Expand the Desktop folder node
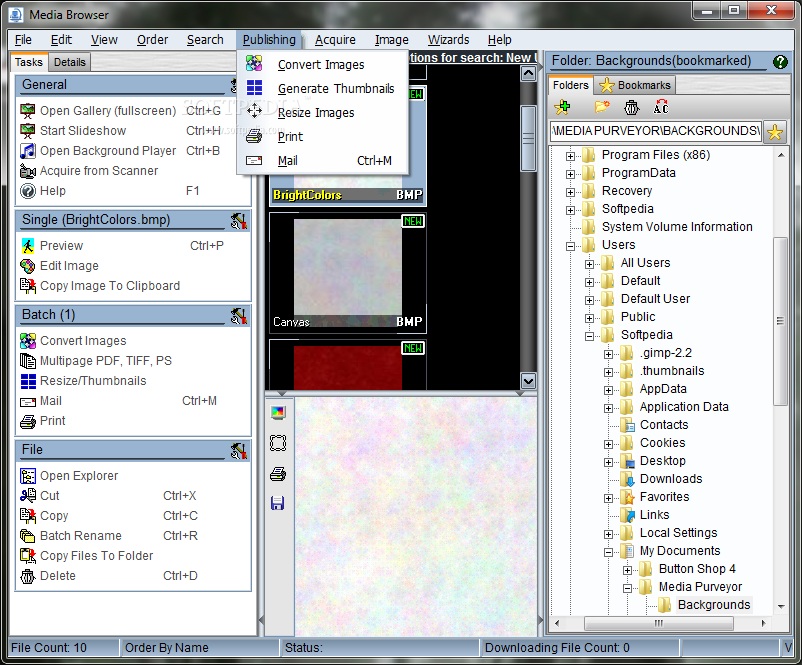 click(609, 461)
